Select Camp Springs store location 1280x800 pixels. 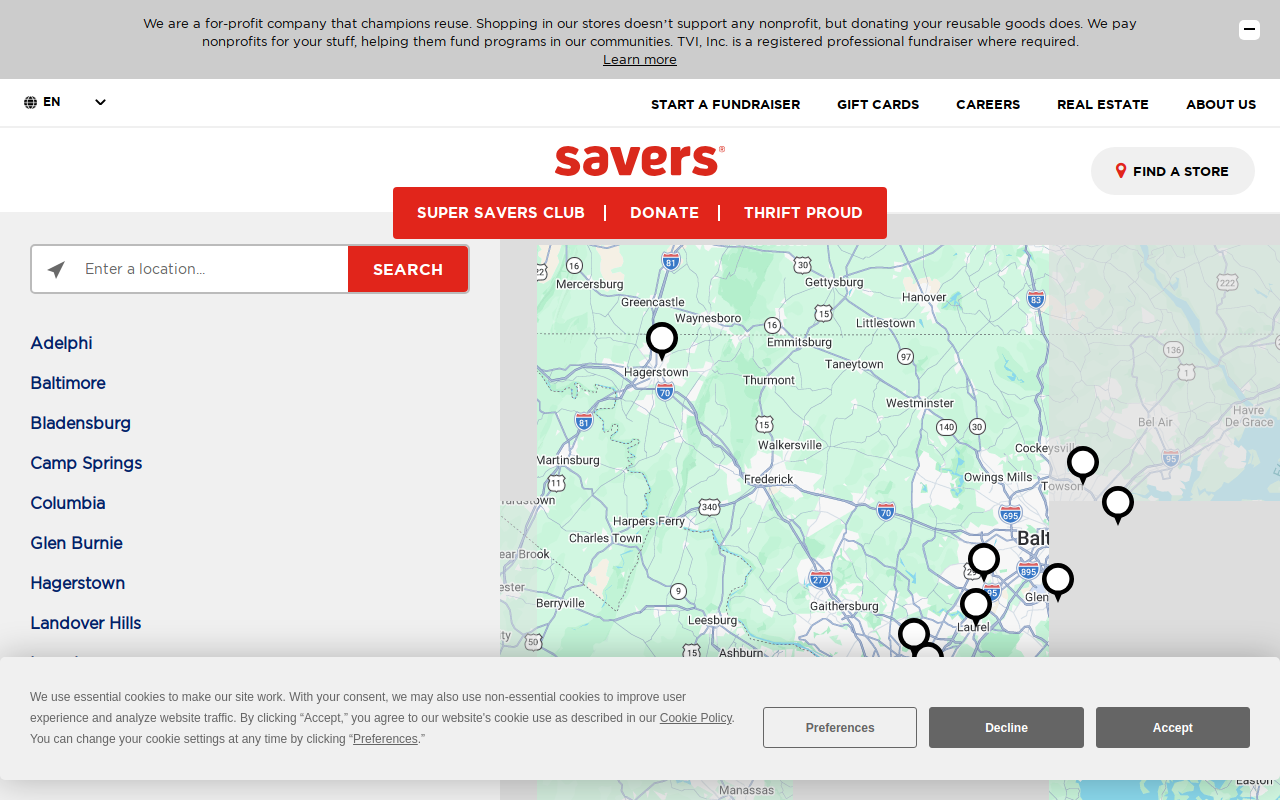pos(86,463)
